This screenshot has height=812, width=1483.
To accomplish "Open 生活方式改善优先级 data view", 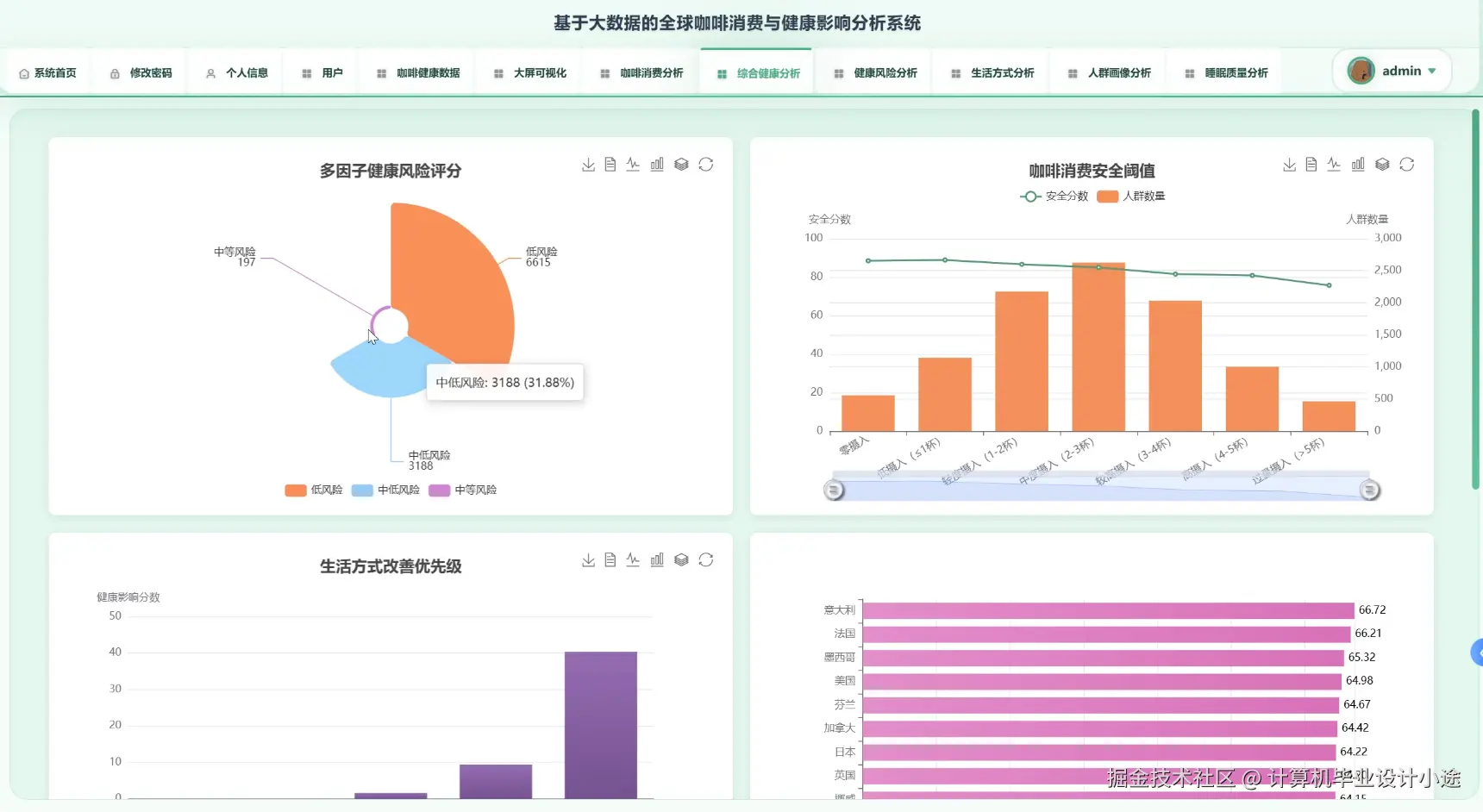I will click(610, 560).
